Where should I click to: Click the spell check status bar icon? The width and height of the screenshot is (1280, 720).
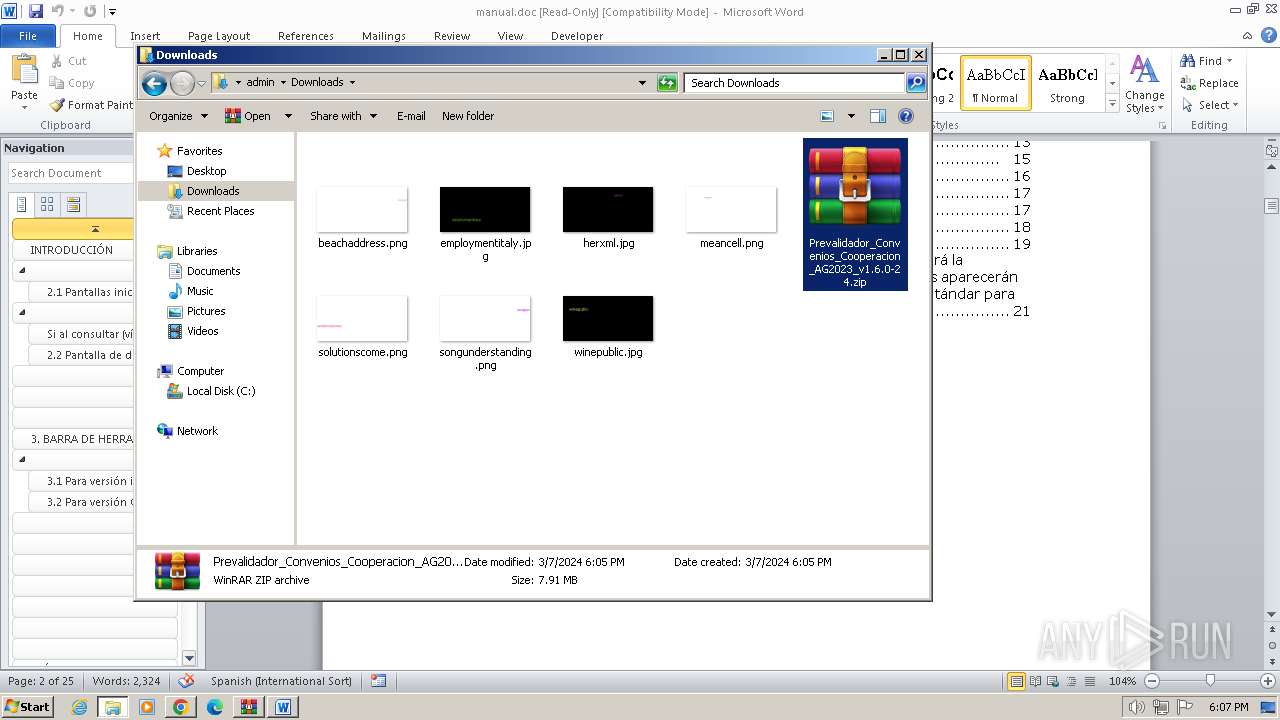[x=186, y=681]
